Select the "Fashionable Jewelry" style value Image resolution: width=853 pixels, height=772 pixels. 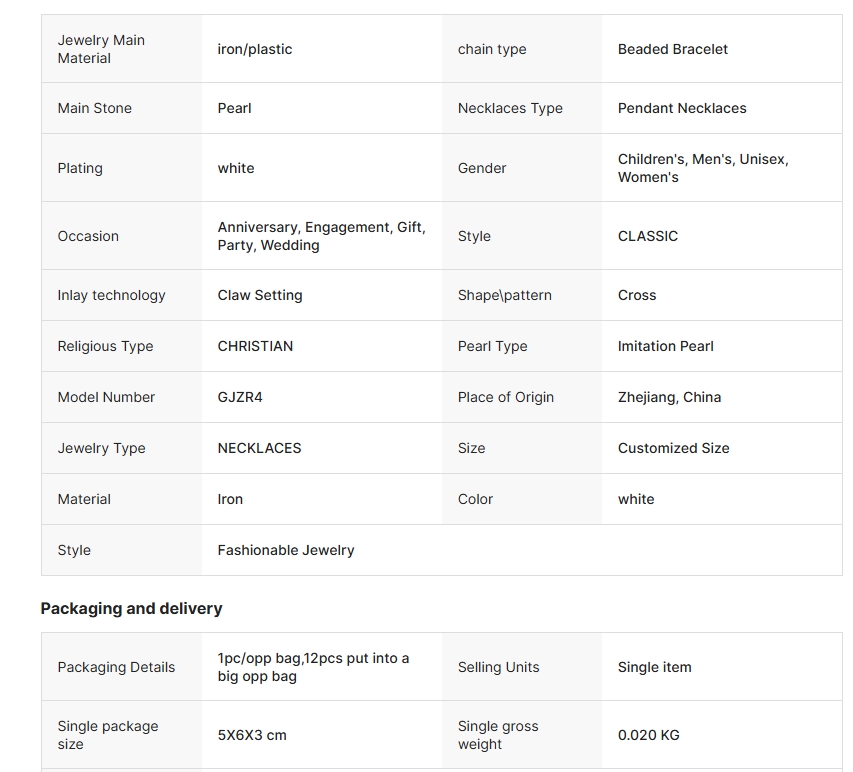pyautogui.click(x=285, y=550)
